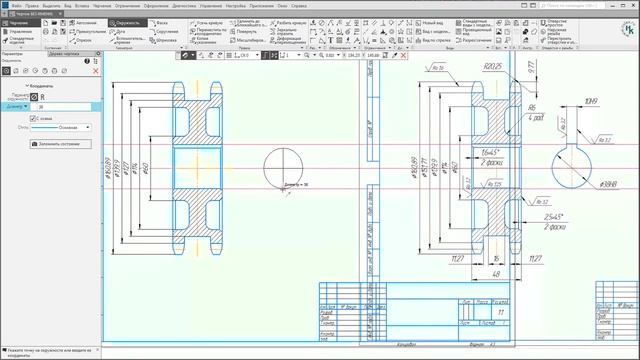Click the Масштабировать tool

pos(247,40)
